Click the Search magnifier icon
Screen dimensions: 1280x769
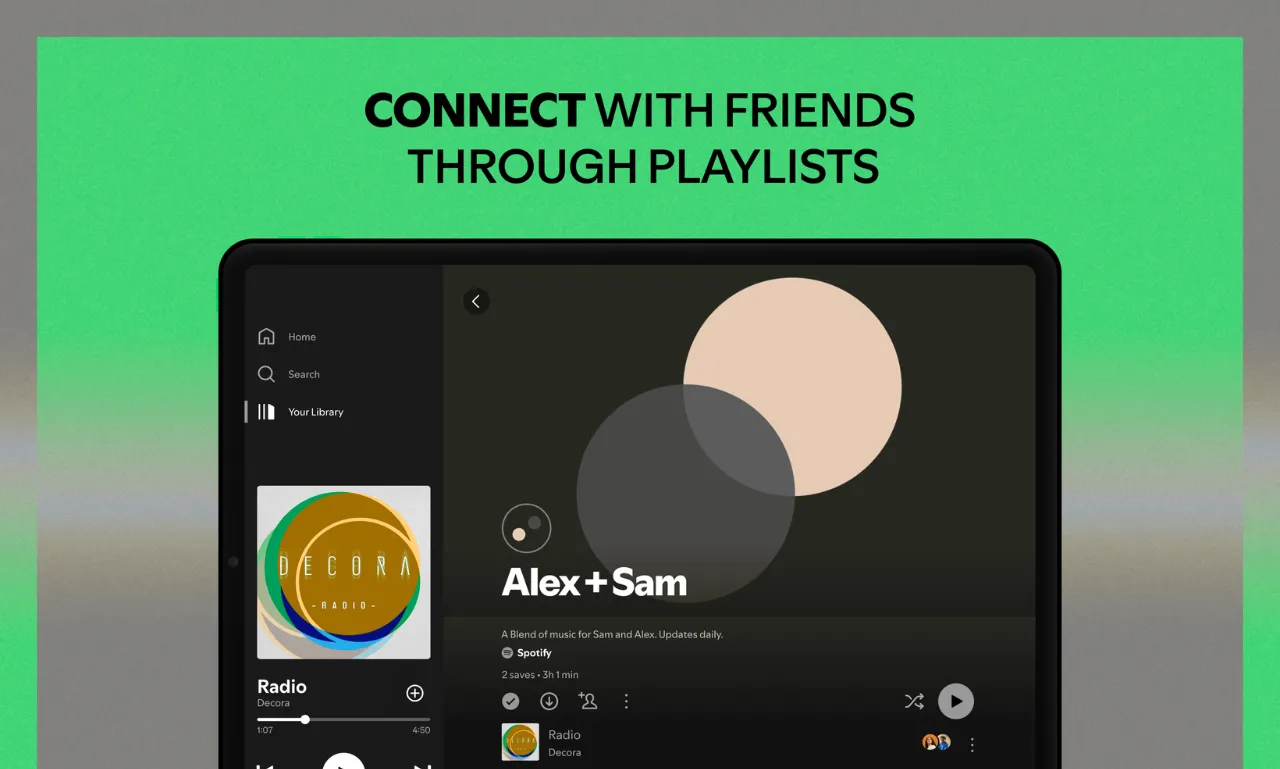(266, 374)
